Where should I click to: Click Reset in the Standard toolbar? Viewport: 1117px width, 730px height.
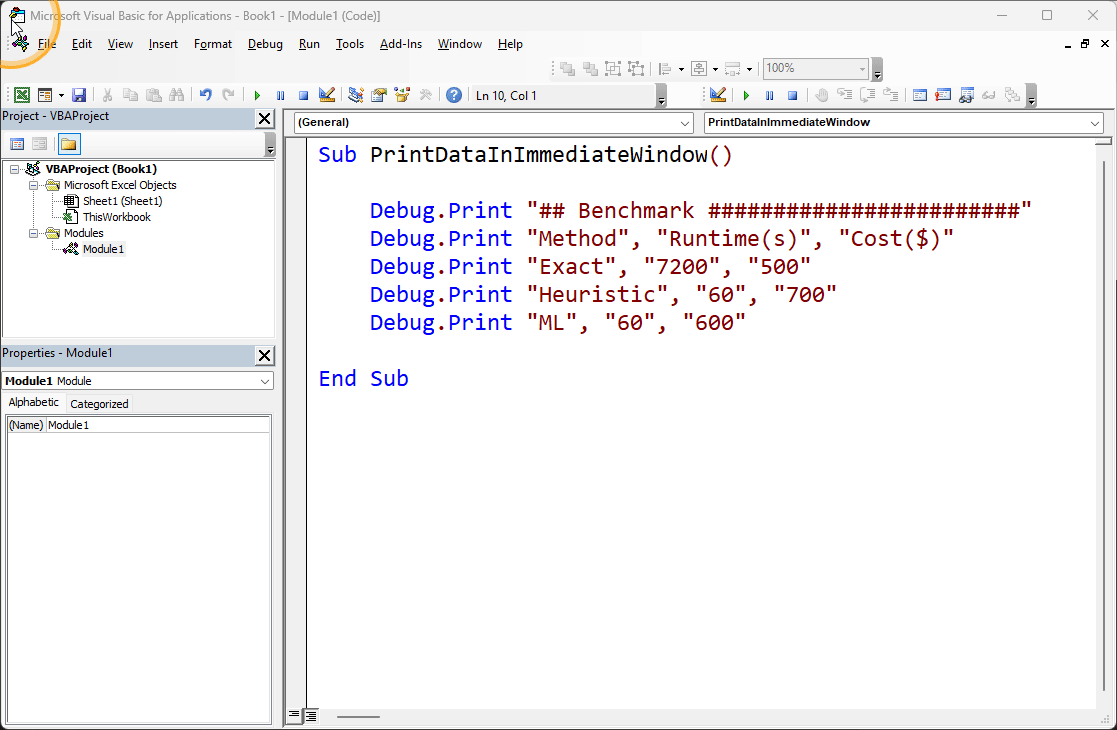pos(303,95)
